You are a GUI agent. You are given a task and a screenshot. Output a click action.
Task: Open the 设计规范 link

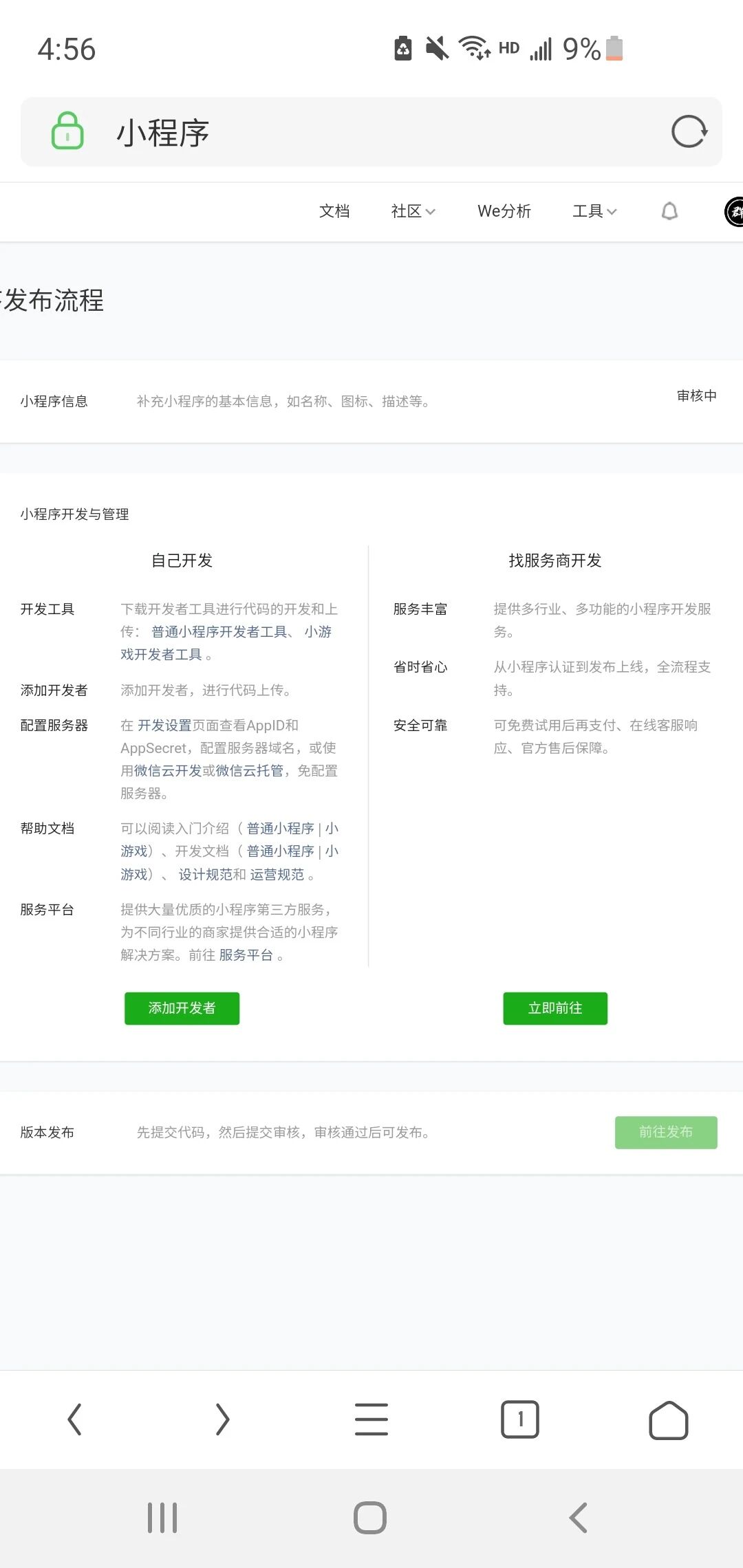206,874
